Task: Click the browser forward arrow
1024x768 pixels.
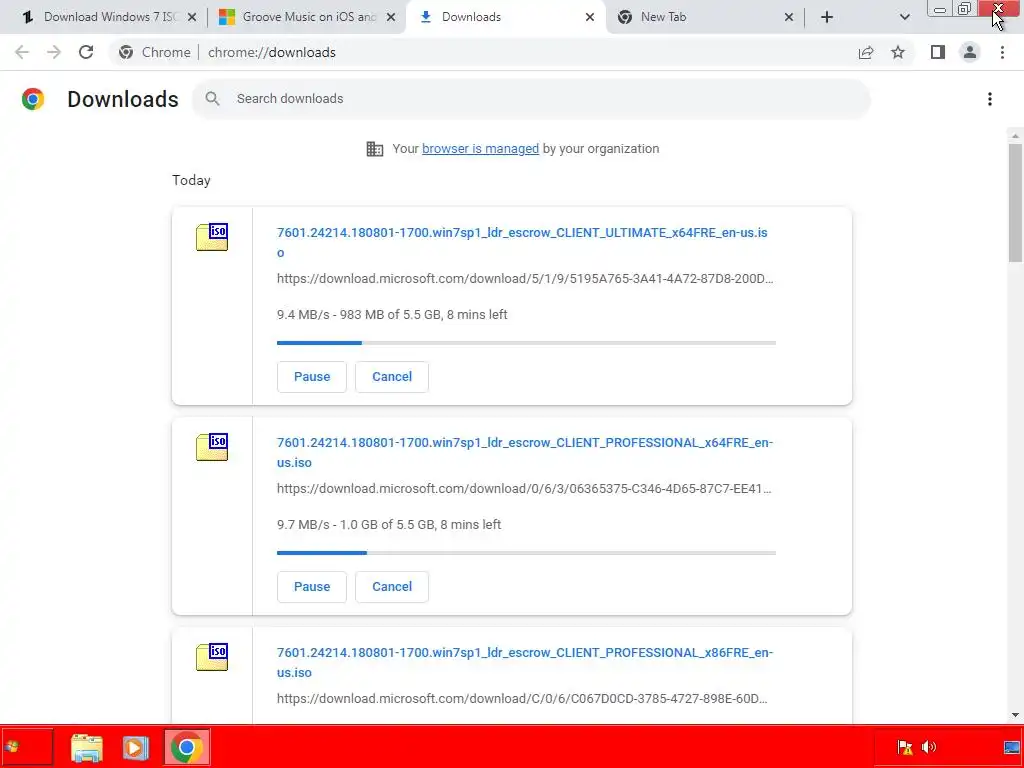Action: coord(54,52)
